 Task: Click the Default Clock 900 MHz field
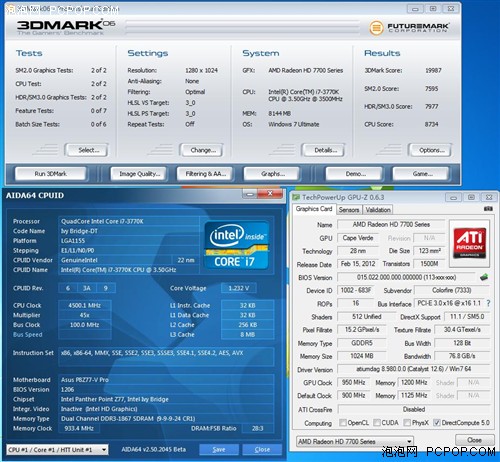(x=353, y=396)
